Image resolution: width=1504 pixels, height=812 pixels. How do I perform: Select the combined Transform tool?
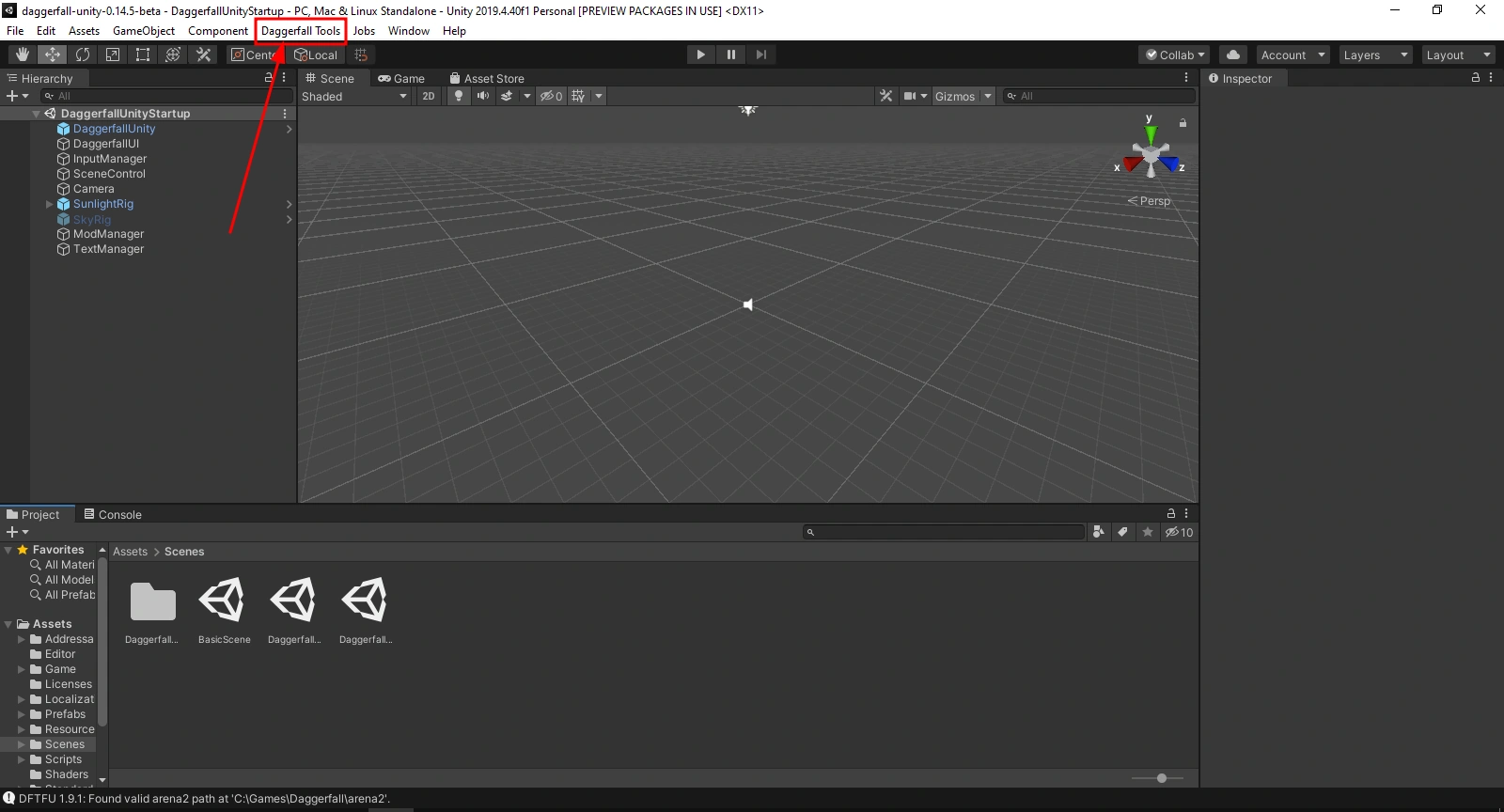(173, 55)
